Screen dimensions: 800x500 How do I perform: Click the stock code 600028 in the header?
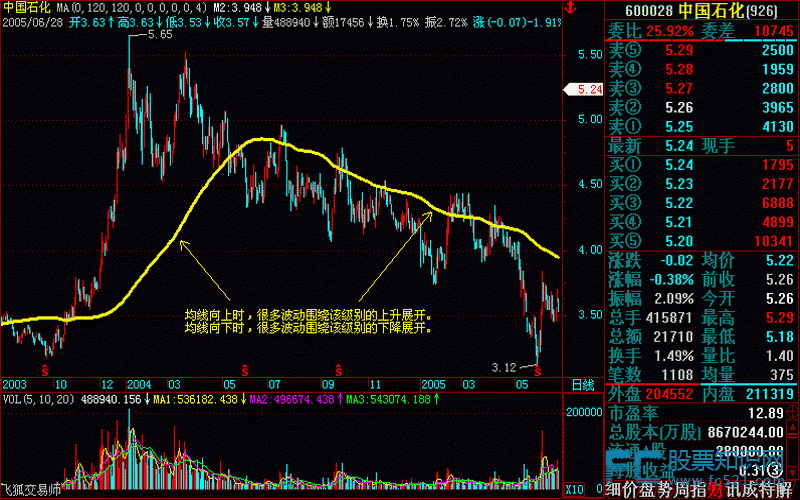(649, 11)
